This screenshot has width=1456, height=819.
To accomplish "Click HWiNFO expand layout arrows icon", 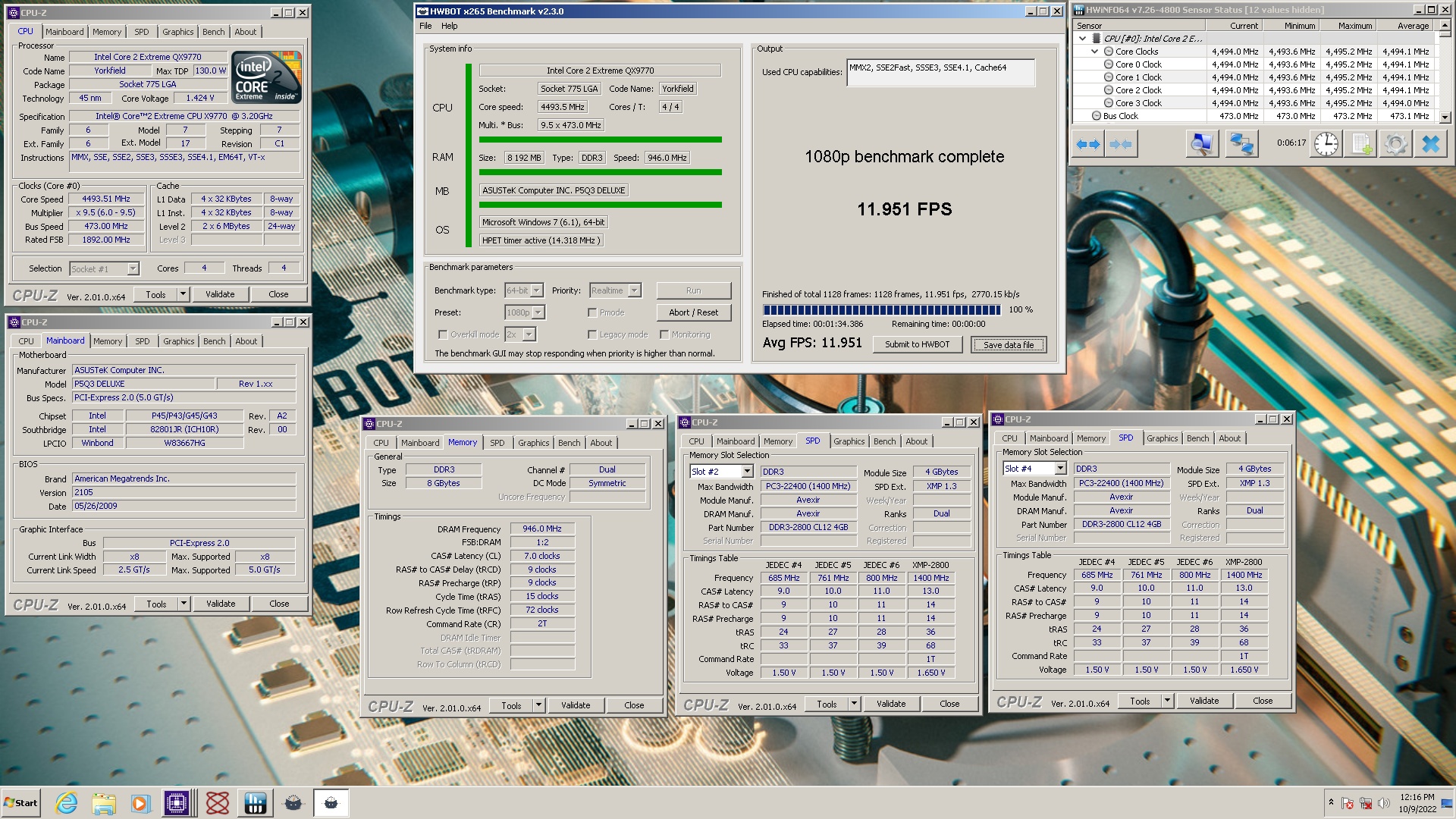I will tap(1088, 144).
